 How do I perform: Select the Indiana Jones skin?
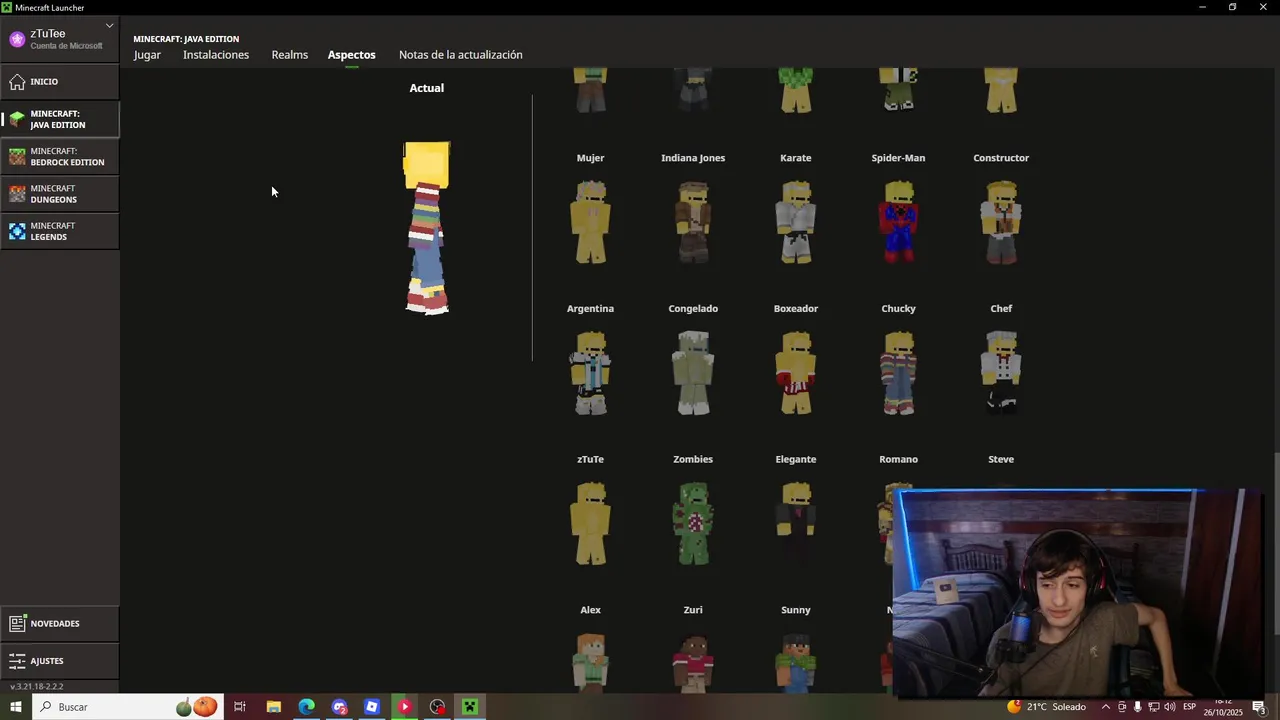click(x=693, y=222)
